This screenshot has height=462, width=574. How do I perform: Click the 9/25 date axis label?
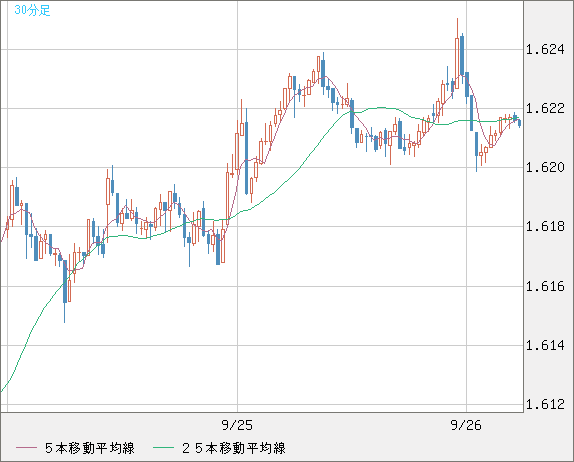(x=237, y=425)
